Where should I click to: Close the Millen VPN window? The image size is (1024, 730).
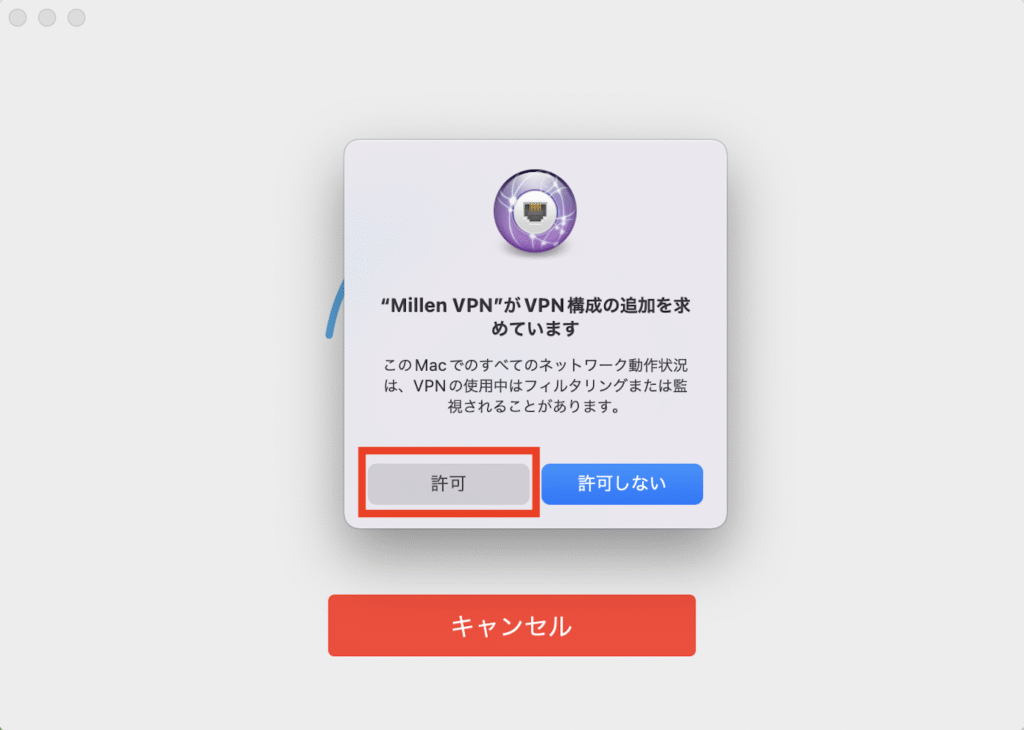click(18, 18)
